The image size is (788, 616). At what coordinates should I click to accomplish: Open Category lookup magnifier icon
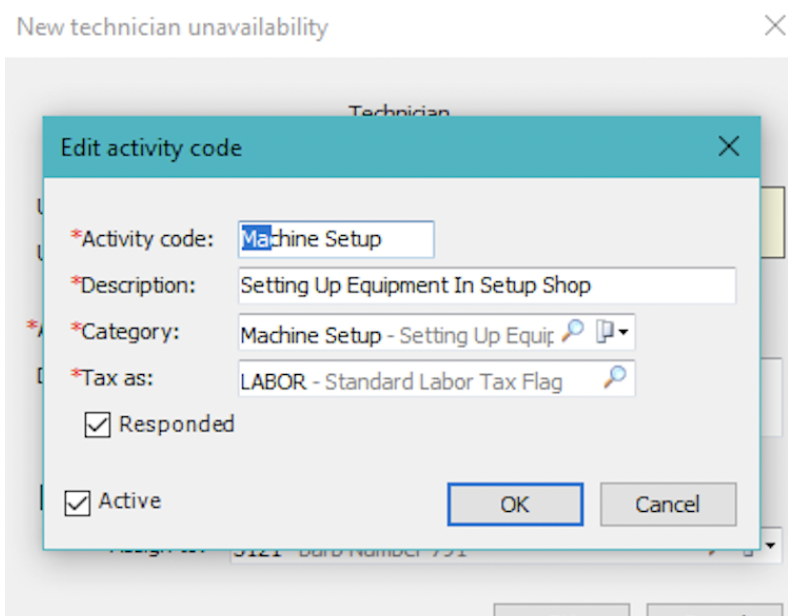(572, 331)
